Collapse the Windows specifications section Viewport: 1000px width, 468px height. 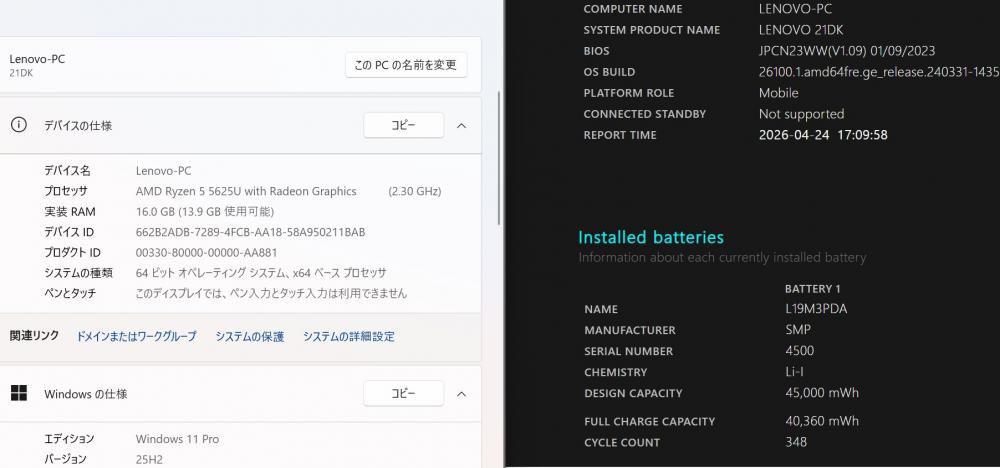[462, 394]
